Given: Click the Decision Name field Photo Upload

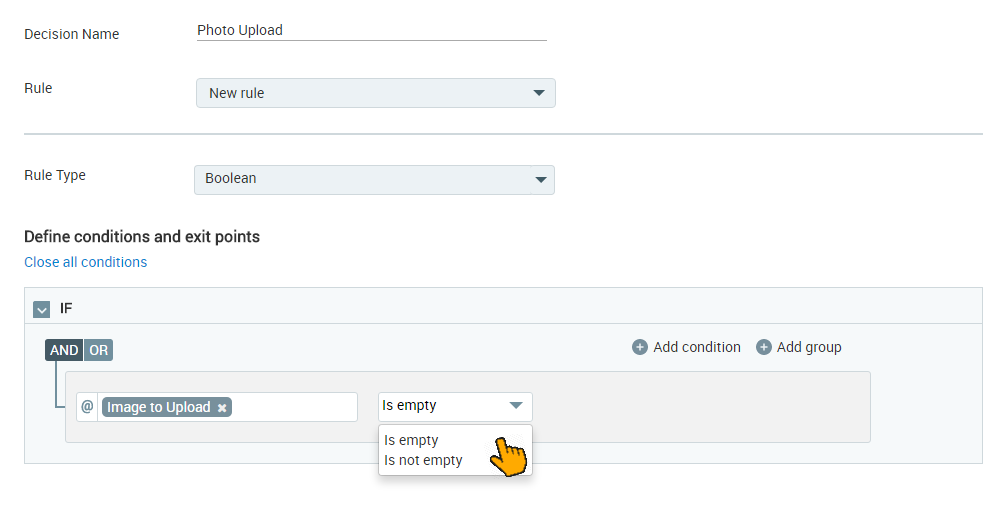Looking at the screenshot, I should 372,30.
